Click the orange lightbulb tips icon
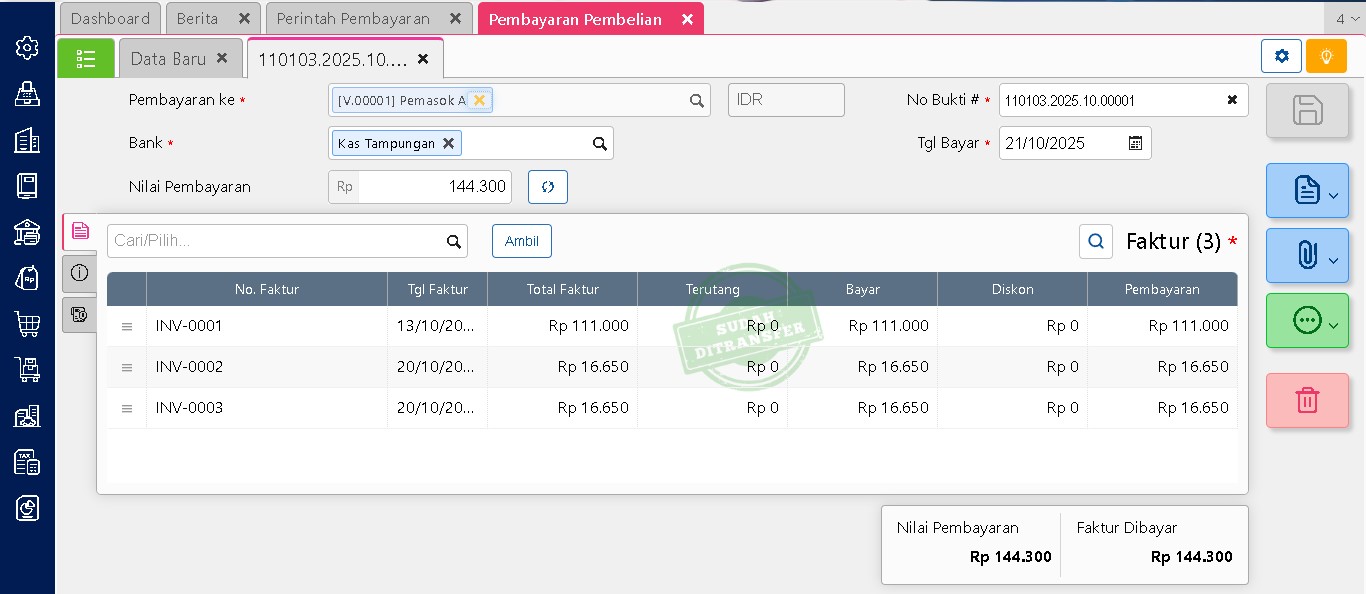 point(1326,57)
